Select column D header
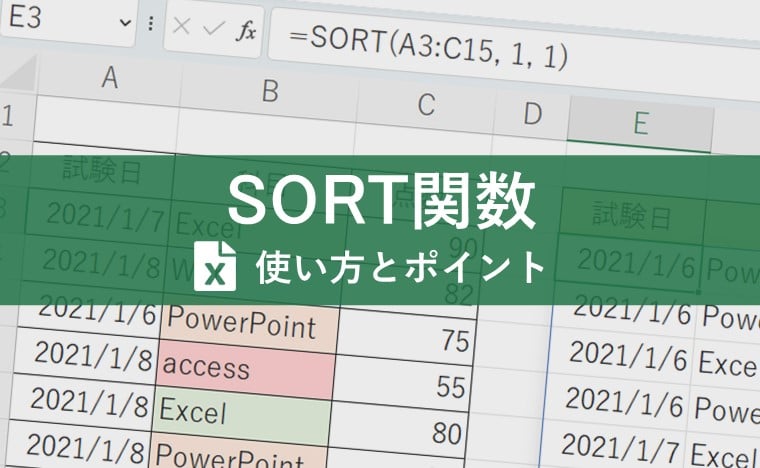This screenshot has height=468, width=760. pyautogui.click(x=531, y=110)
